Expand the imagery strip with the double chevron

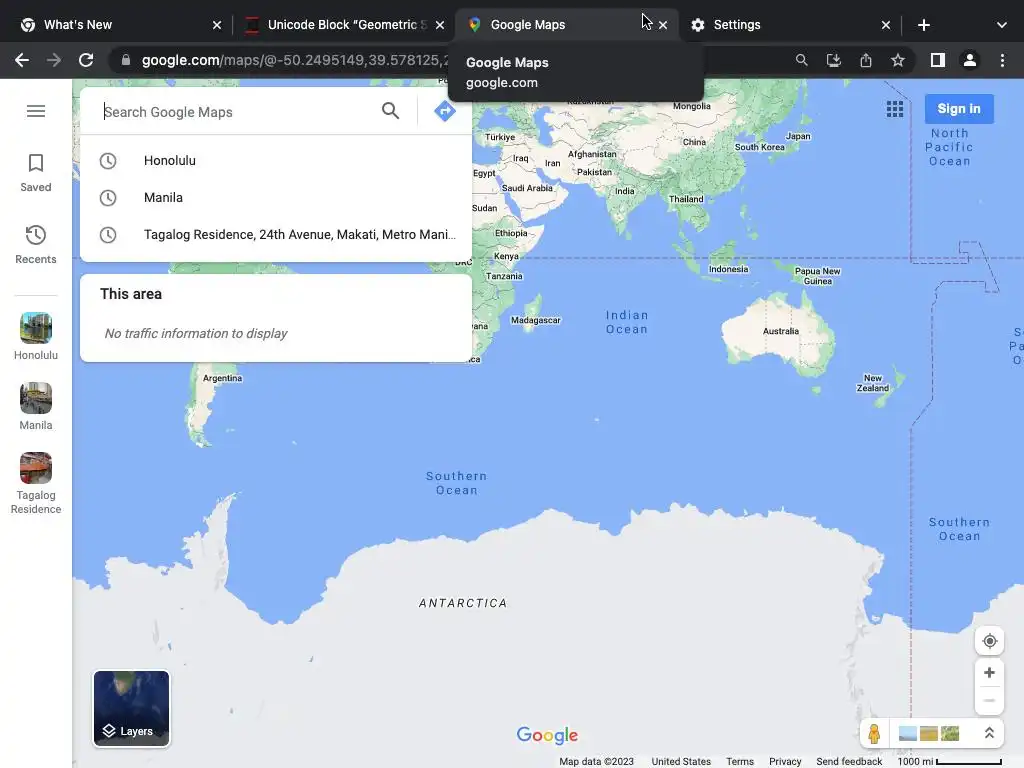coord(989,733)
